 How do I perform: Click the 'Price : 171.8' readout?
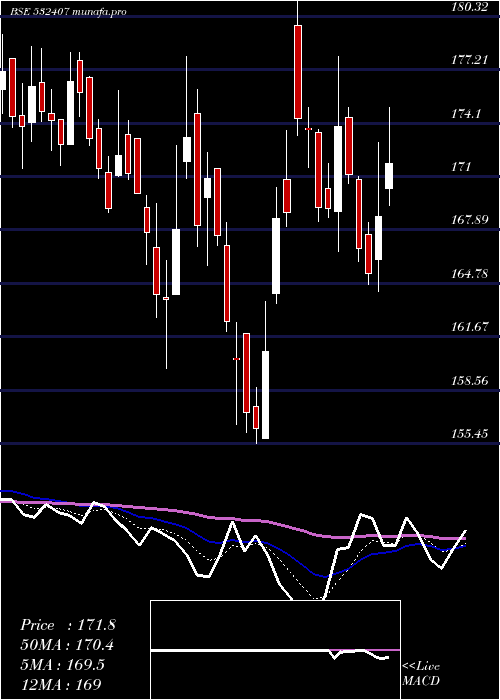pos(68,625)
